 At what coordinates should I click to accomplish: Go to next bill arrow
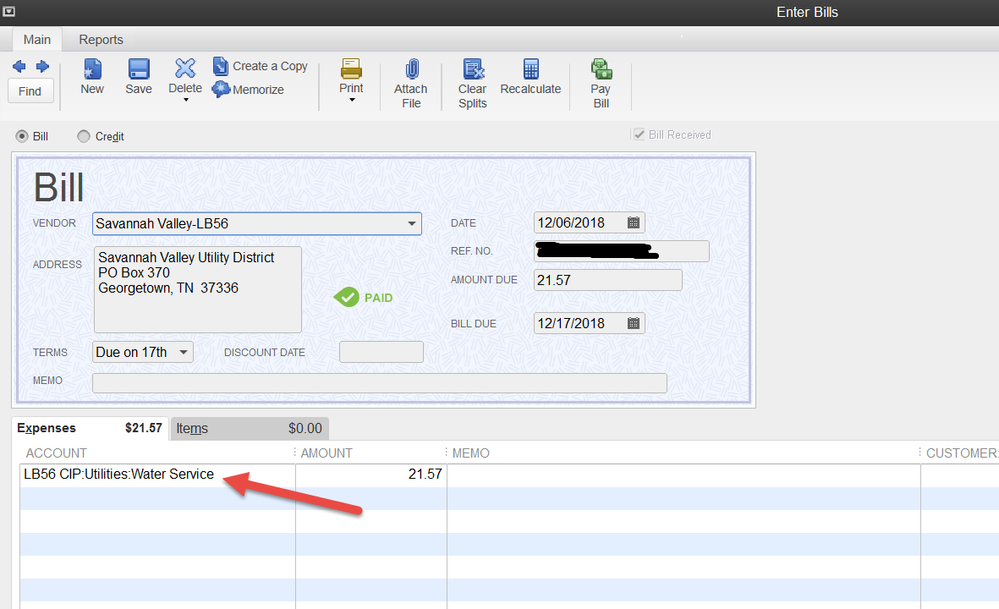[42, 66]
